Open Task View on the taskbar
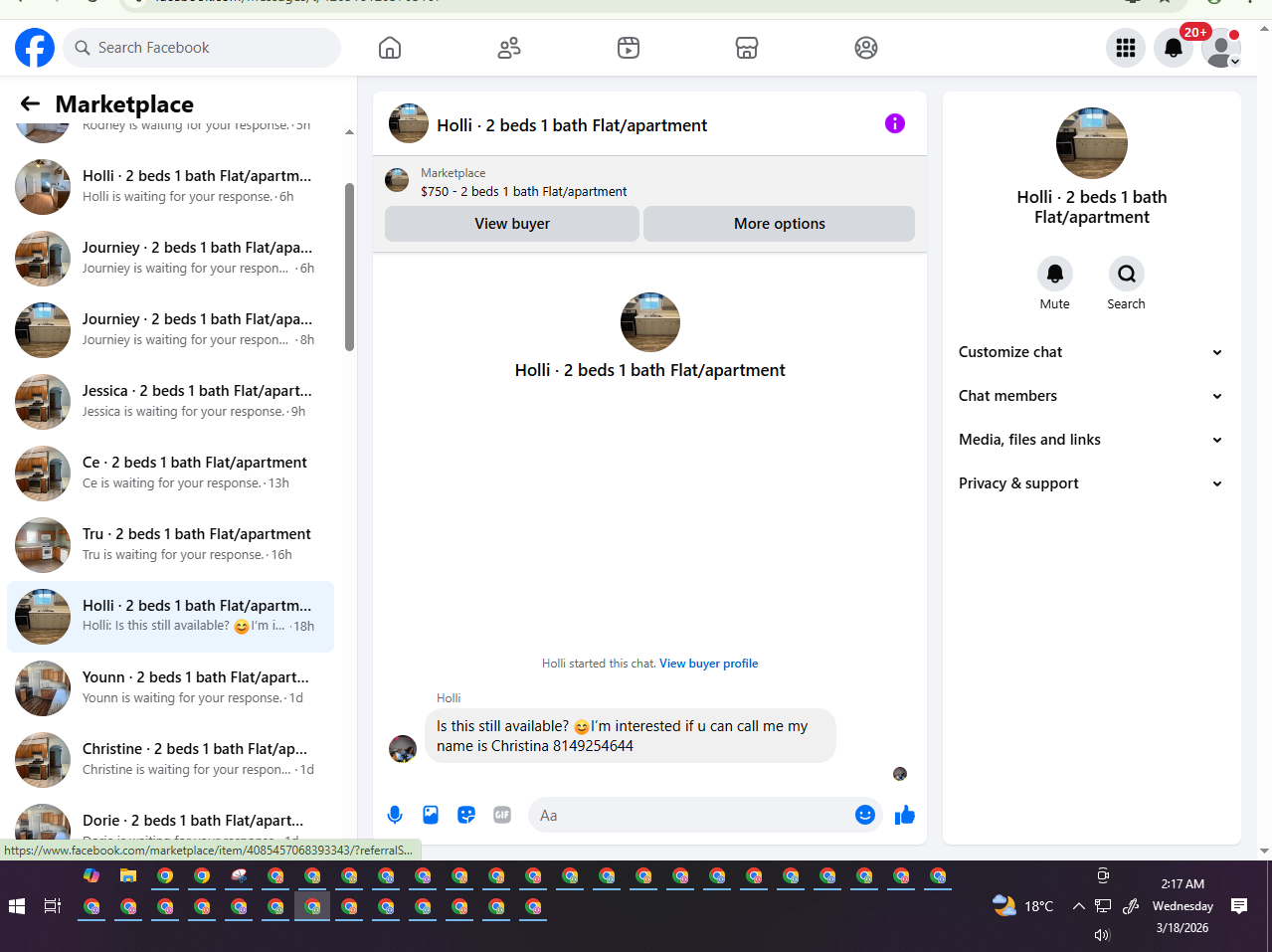The height and width of the screenshot is (952, 1272). click(53, 906)
